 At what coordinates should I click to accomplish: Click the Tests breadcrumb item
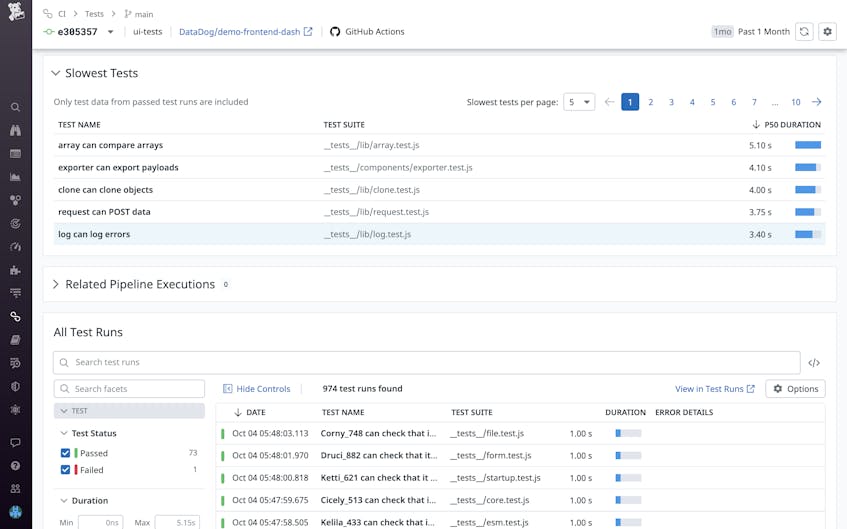[94, 14]
